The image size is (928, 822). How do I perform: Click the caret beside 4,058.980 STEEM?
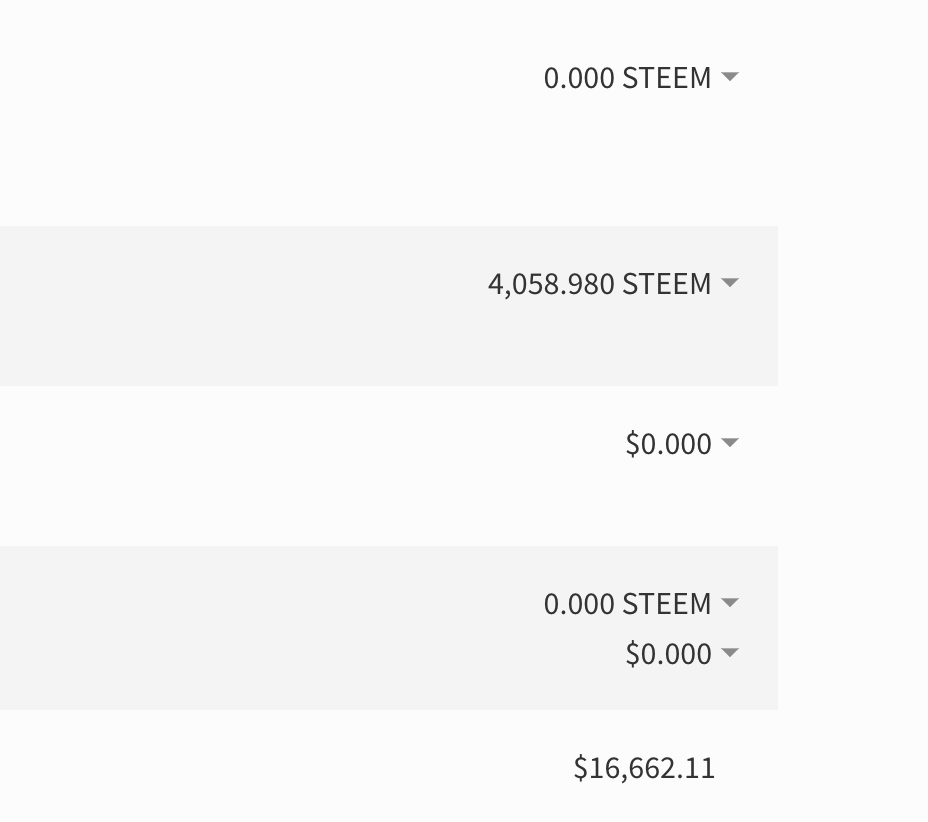pyautogui.click(x=730, y=283)
